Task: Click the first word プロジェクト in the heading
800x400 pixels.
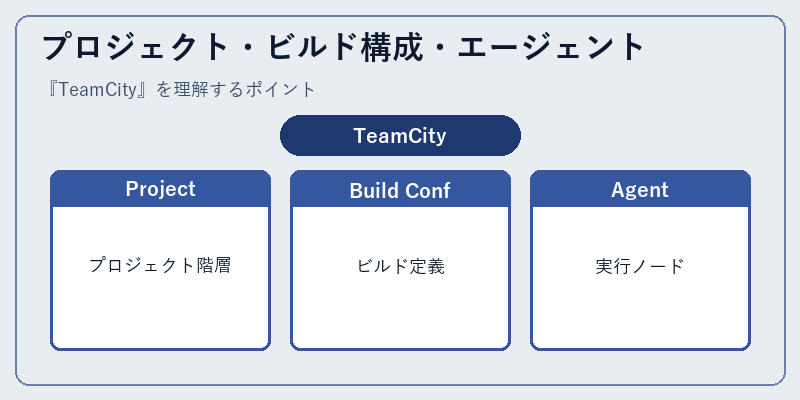Action: (x=136, y=47)
